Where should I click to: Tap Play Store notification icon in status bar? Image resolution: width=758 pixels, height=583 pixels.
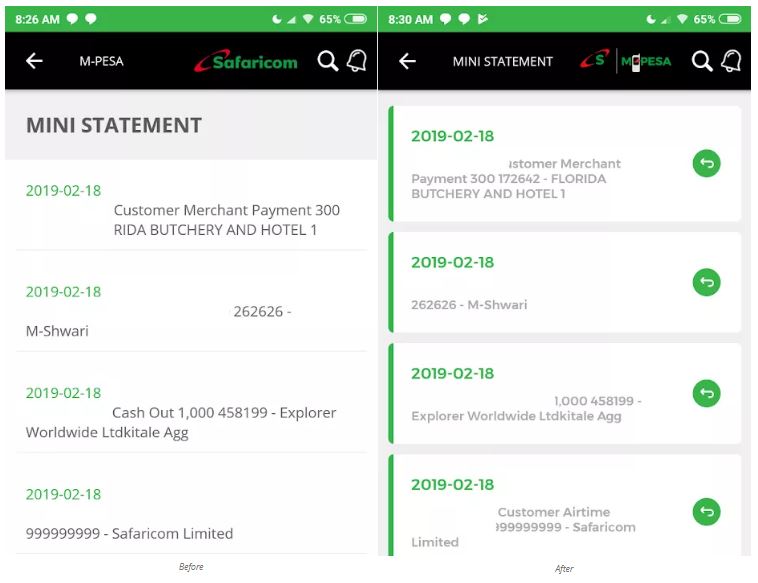[x=482, y=19]
